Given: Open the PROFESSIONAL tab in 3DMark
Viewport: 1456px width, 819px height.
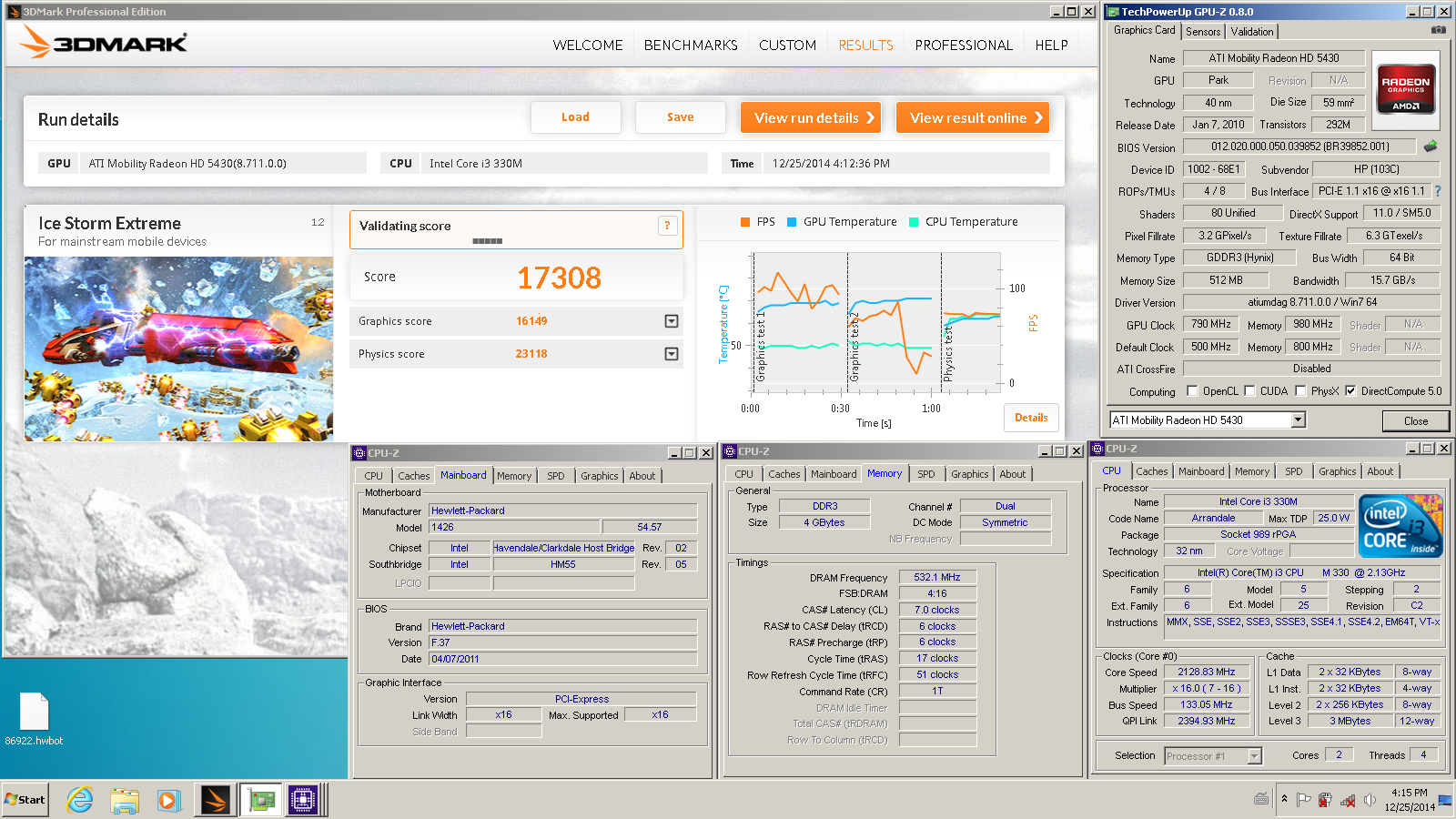Looking at the screenshot, I should 964,45.
